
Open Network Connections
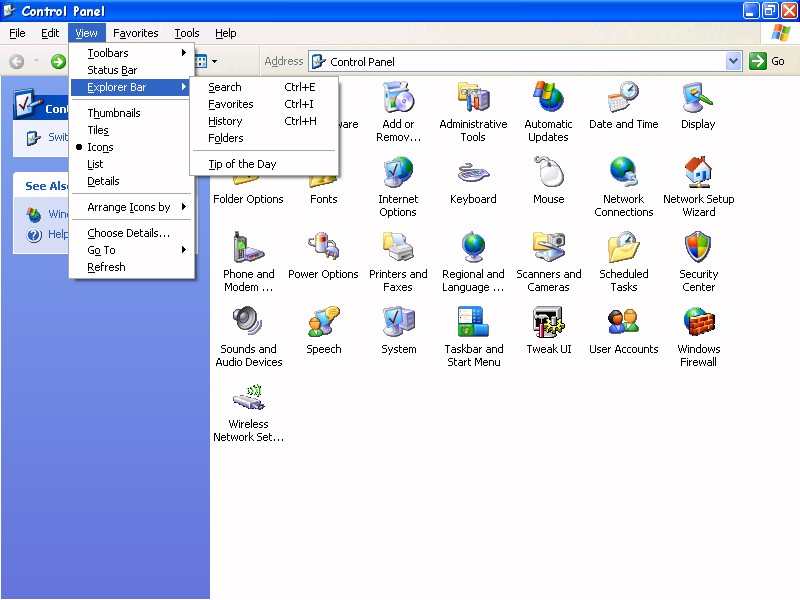pyautogui.click(x=623, y=187)
